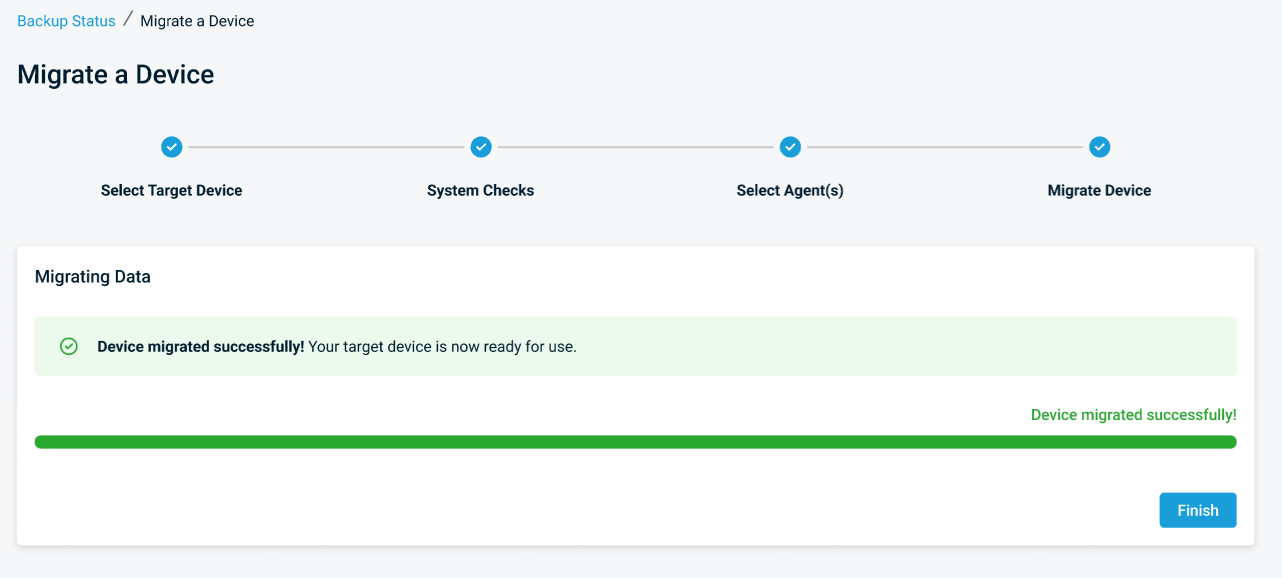Click the Finish button
This screenshot has height=578, width=1282.
(1197, 510)
